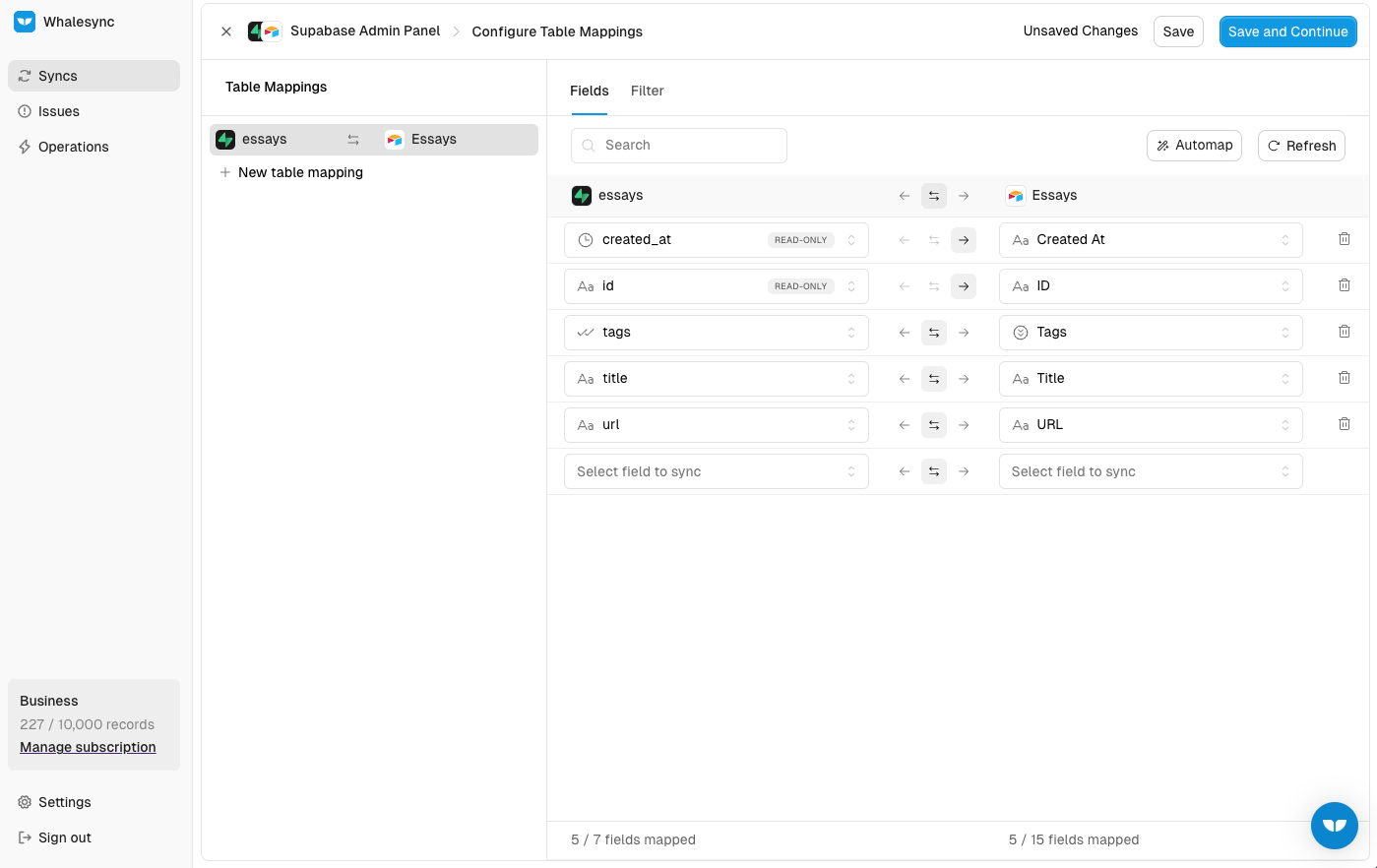The width and height of the screenshot is (1377, 868).
Task: Select left arrow direction for tags row
Action: [x=905, y=333]
